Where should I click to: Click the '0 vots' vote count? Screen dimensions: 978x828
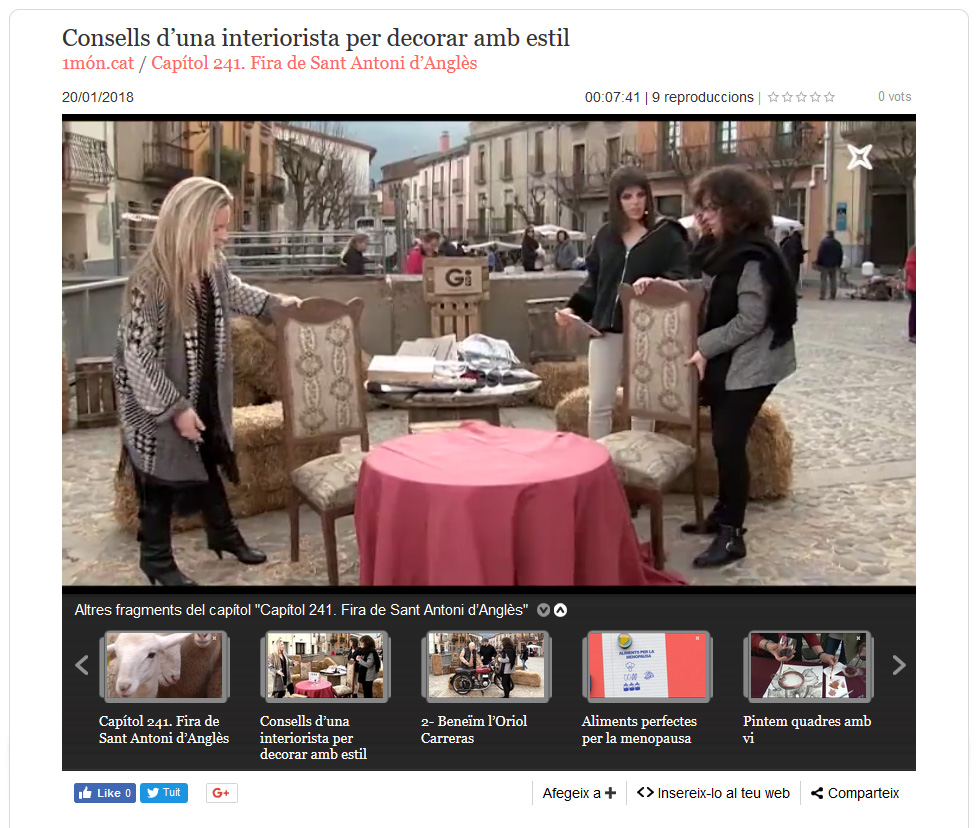pos(894,97)
